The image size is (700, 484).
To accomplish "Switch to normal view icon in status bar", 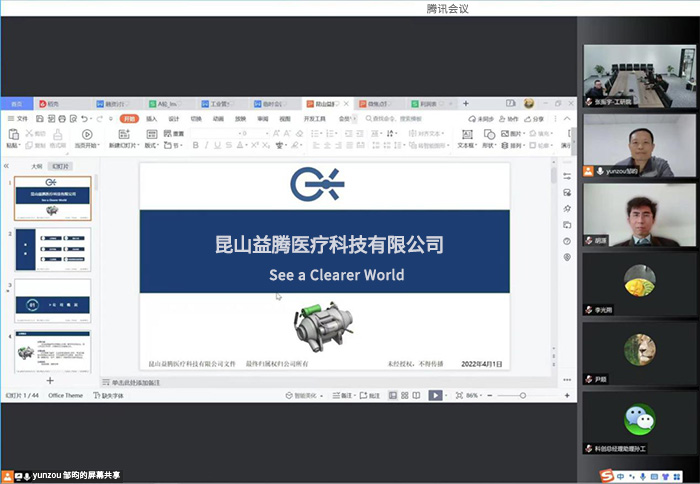I will (395, 396).
